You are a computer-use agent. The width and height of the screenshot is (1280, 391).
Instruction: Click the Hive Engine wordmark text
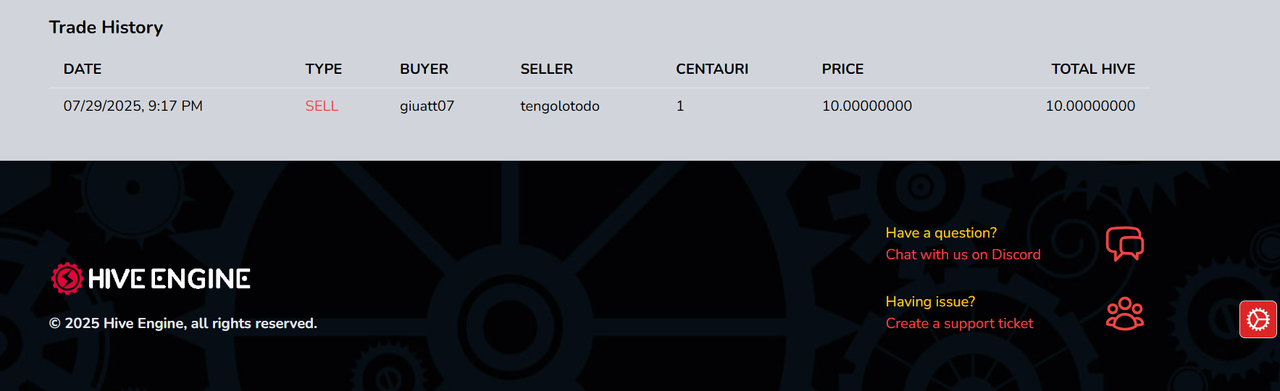tap(169, 279)
